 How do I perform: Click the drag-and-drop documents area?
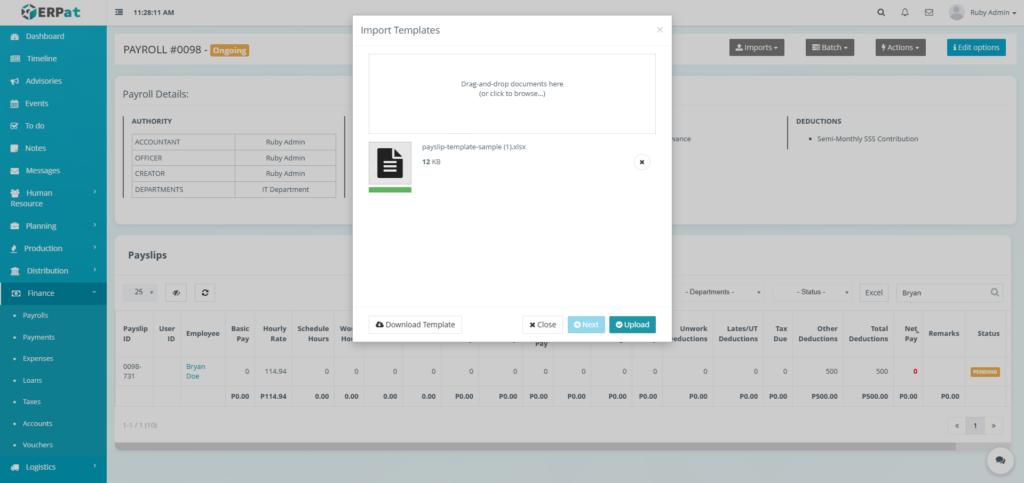[x=512, y=93]
